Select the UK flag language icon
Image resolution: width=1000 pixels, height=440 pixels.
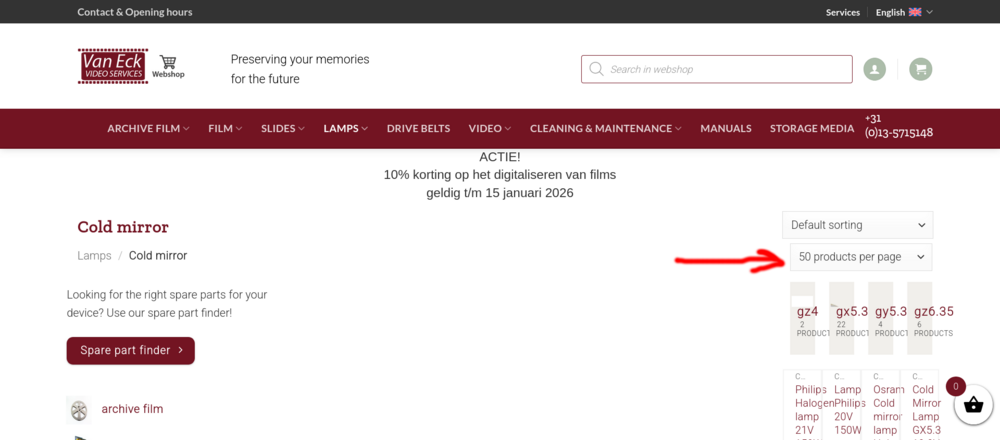(914, 12)
